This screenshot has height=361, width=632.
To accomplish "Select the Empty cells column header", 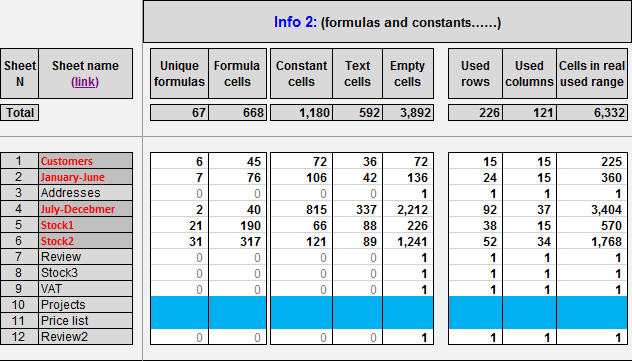I will [x=407, y=73].
